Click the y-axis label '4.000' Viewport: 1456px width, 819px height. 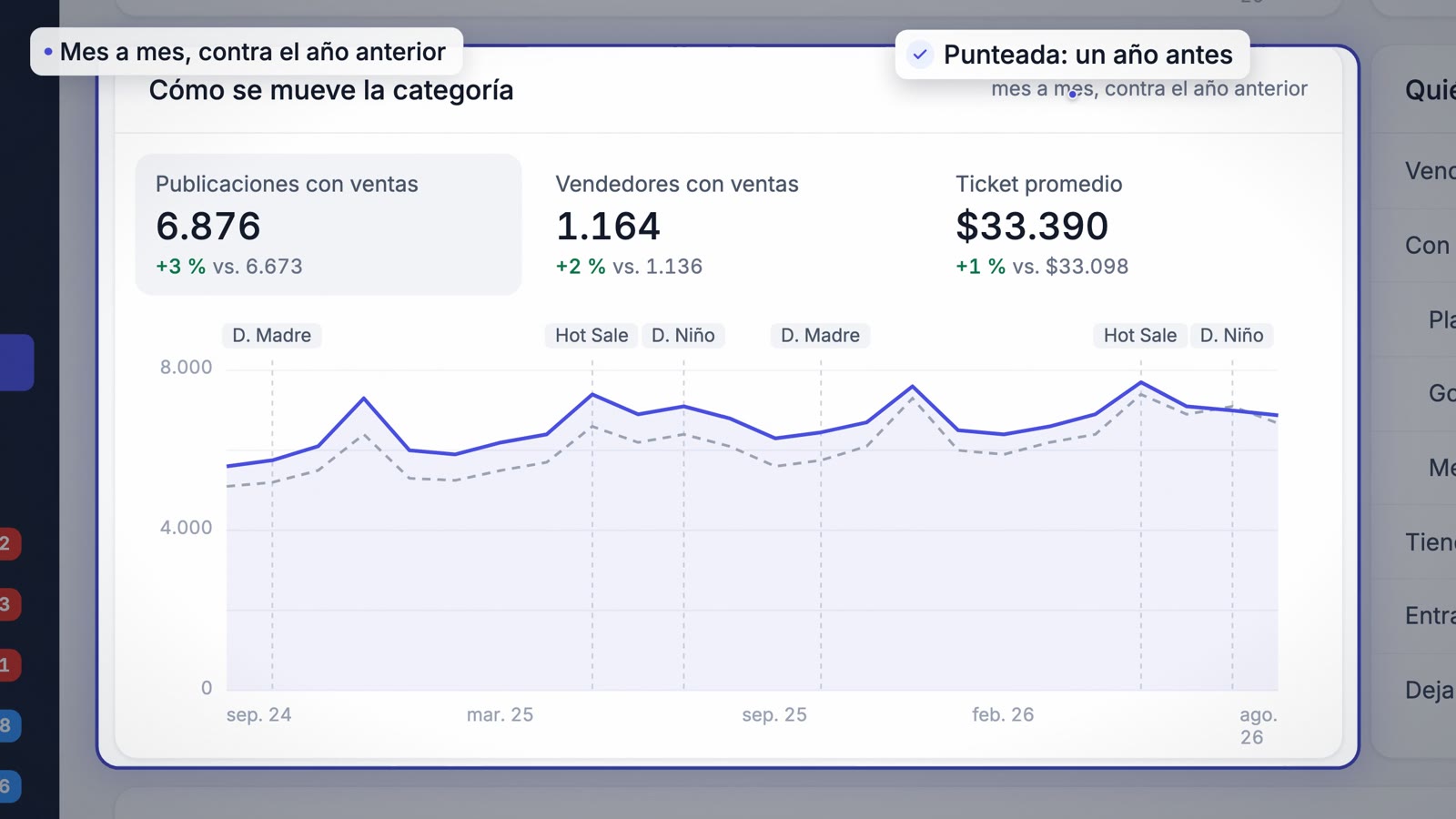pyautogui.click(x=186, y=527)
